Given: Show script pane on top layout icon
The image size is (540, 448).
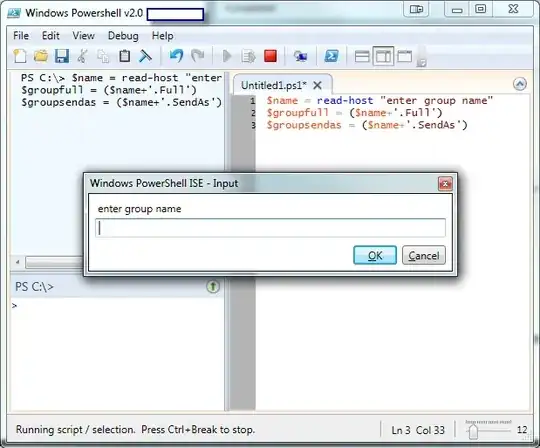Looking at the screenshot, I should tap(362, 56).
